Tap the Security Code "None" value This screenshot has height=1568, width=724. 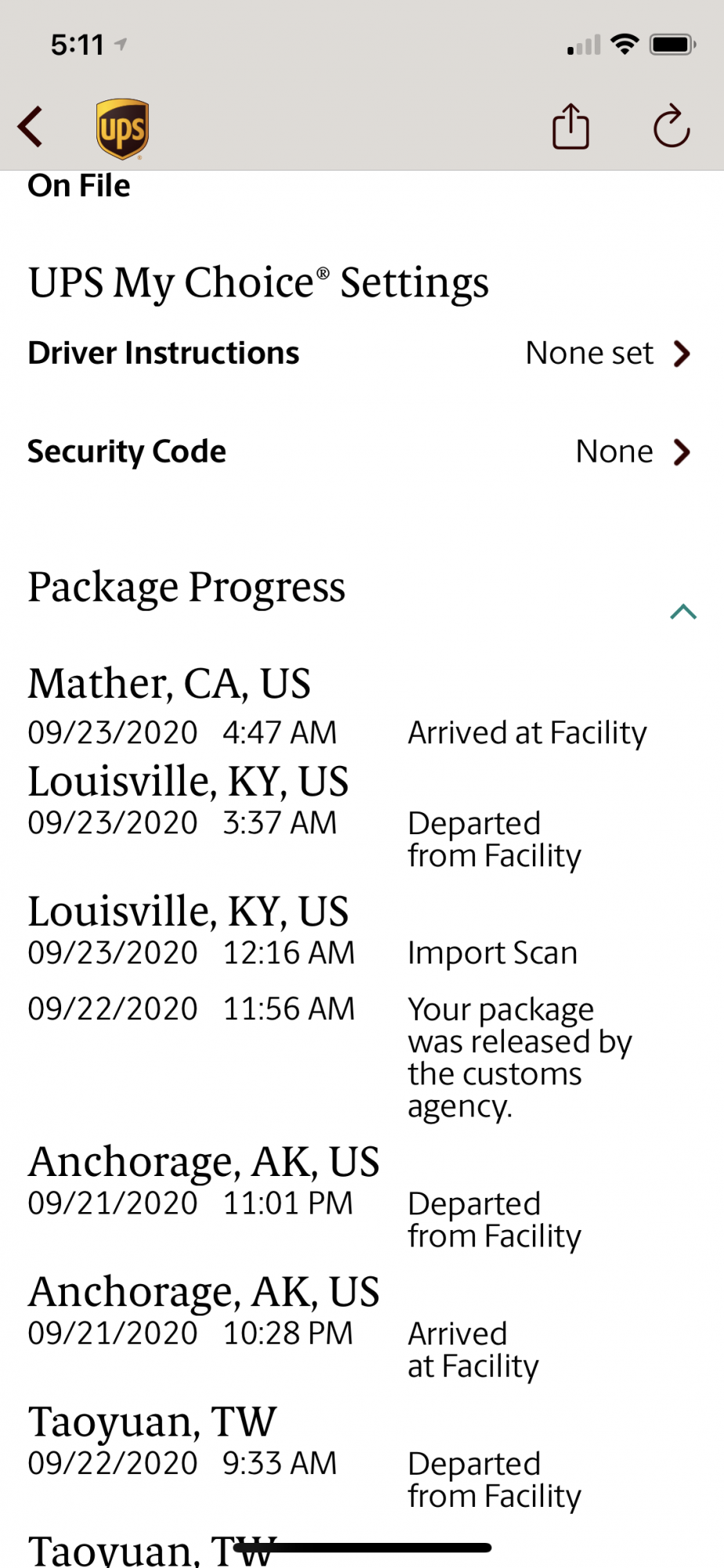tap(614, 452)
